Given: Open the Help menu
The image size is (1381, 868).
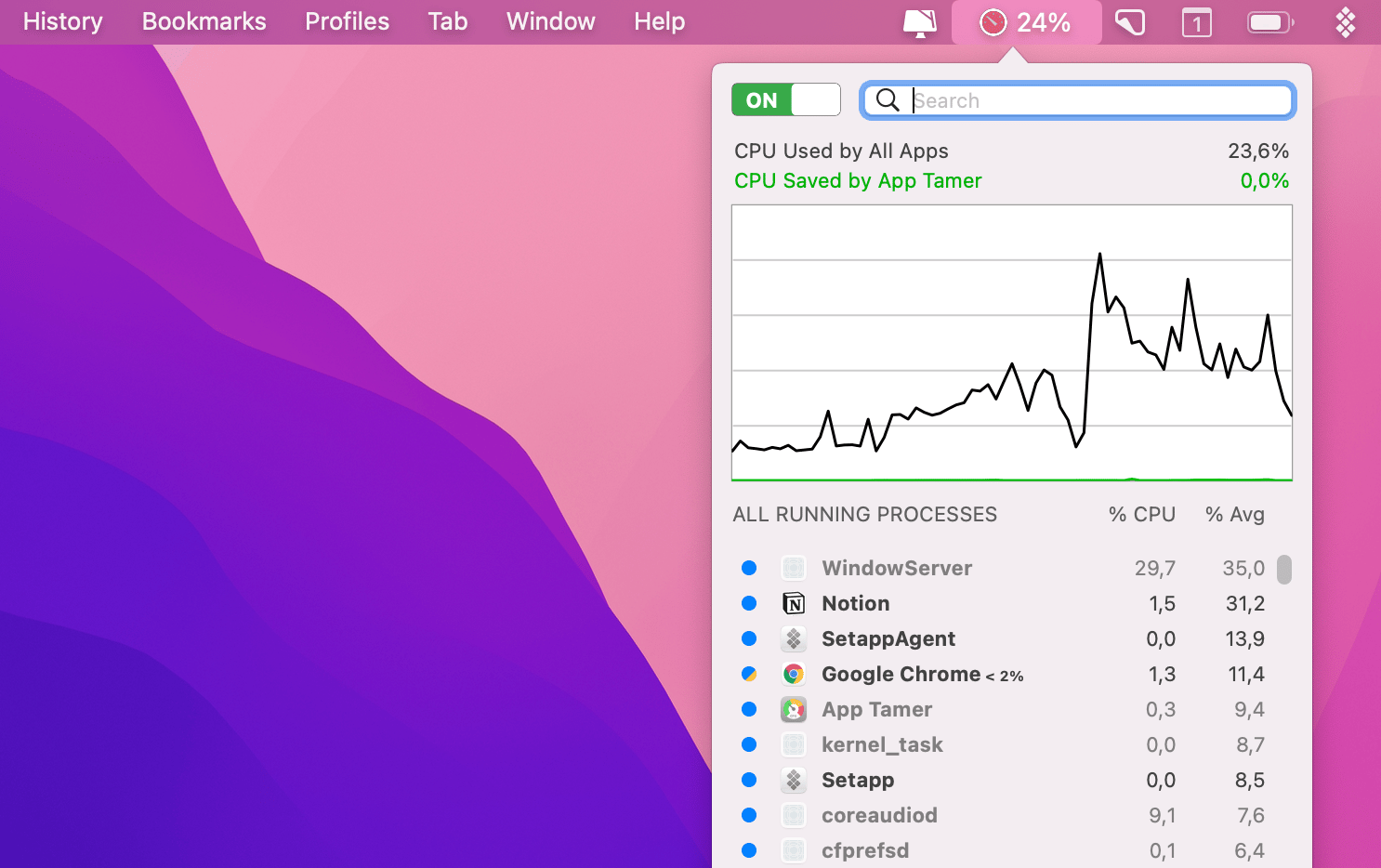Looking at the screenshot, I should (x=659, y=21).
